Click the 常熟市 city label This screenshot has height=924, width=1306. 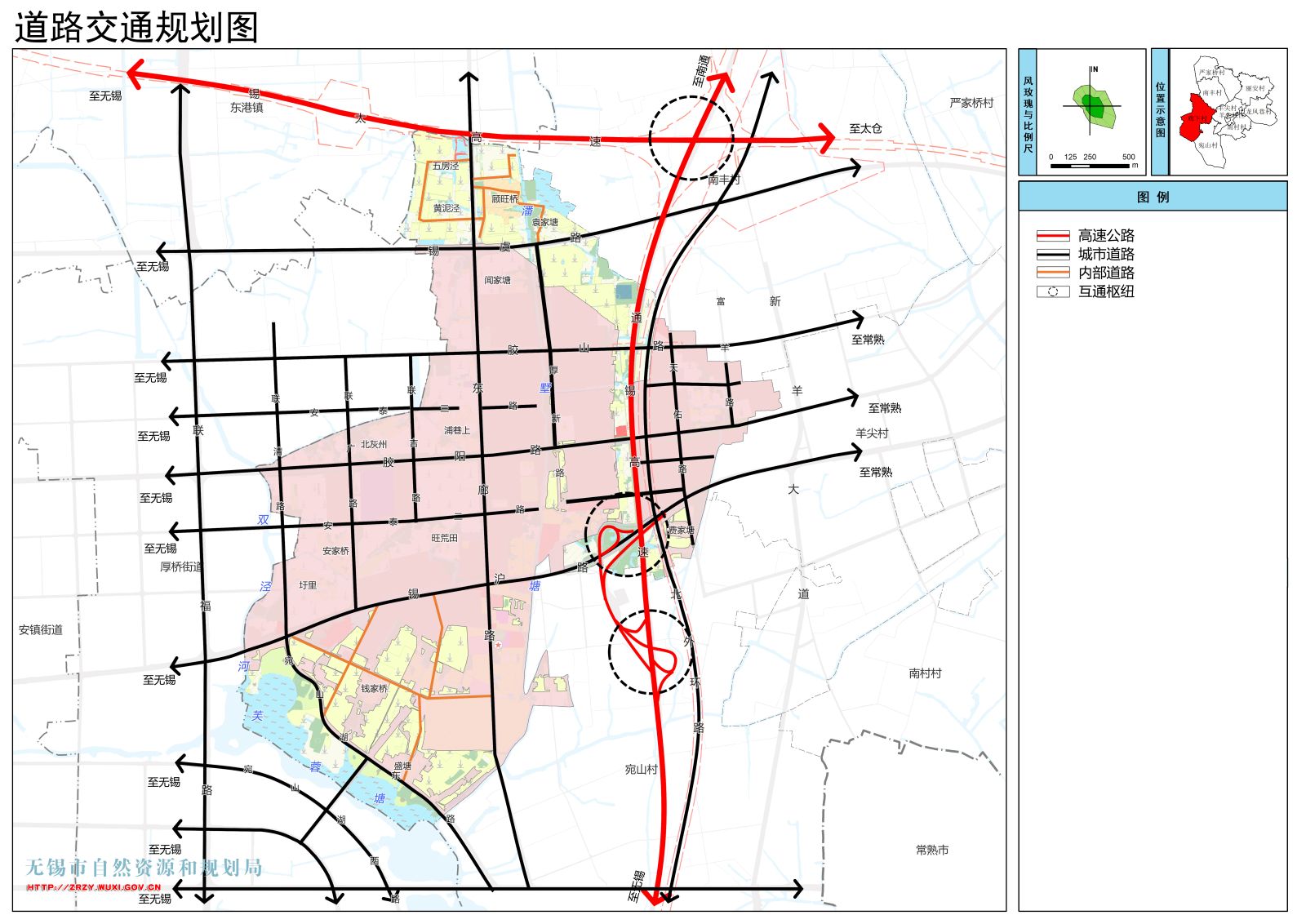click(931, 850)
